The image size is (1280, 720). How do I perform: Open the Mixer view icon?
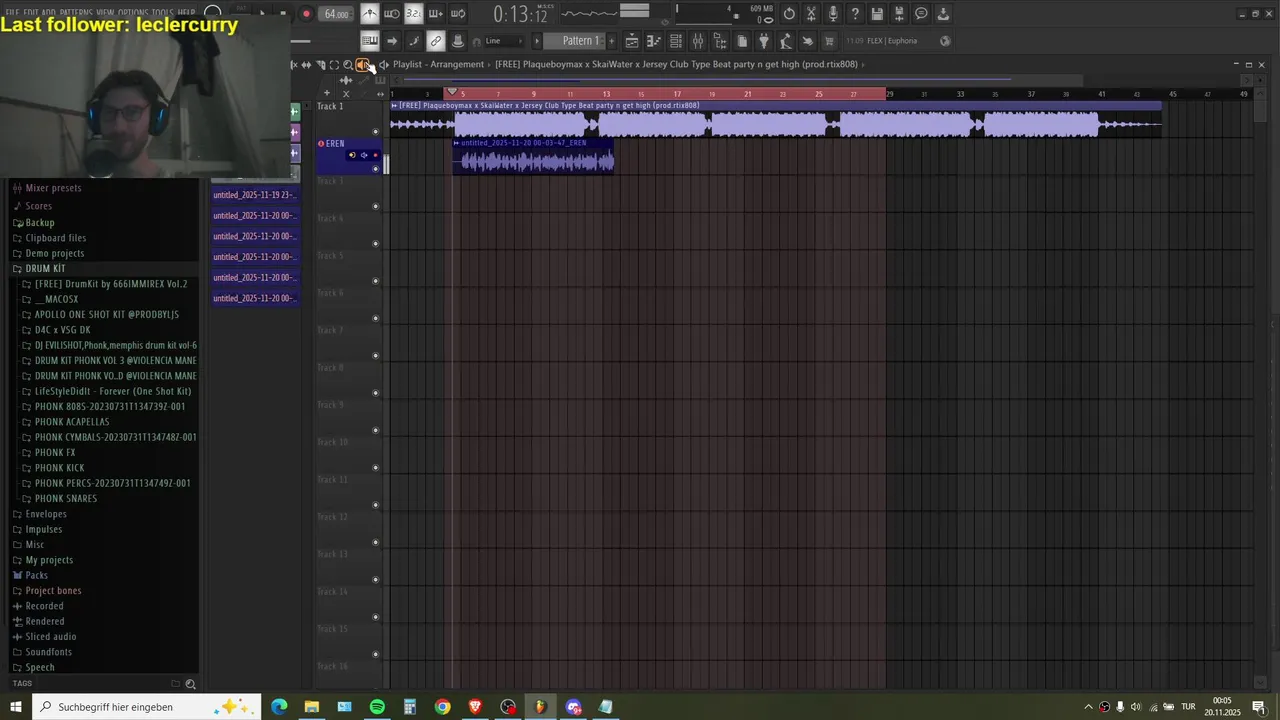click(698, 41)
